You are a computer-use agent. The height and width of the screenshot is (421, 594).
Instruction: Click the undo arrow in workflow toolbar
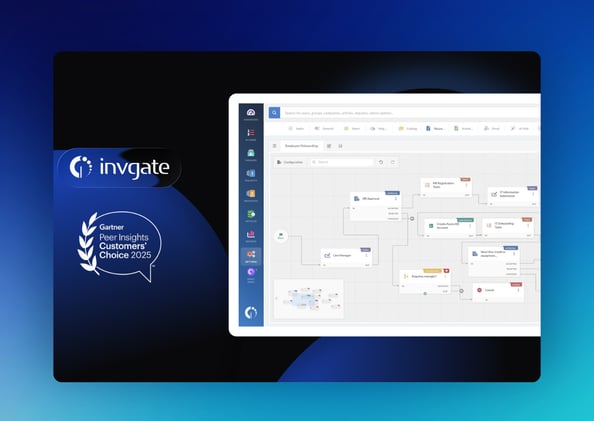(x=381, y=162)
